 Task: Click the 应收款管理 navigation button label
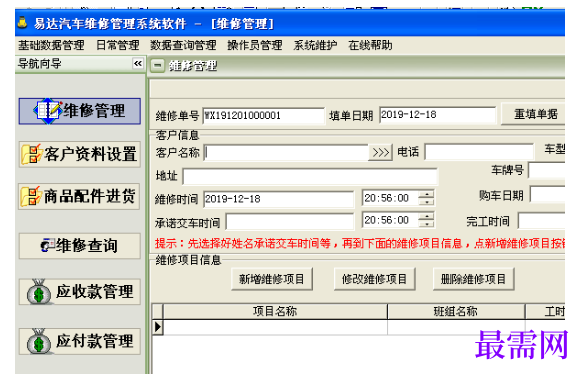pyautogui.click(x=95, y=291)
